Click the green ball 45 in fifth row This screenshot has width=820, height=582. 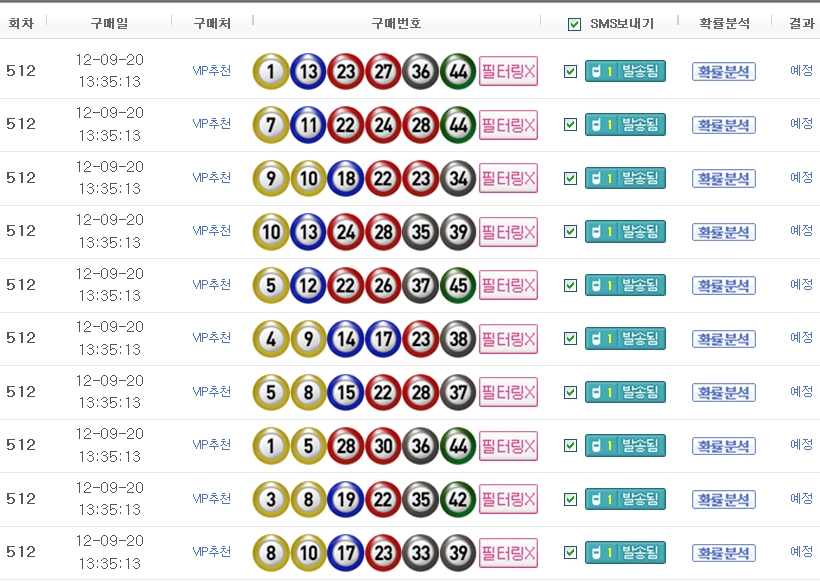(458, 285)
